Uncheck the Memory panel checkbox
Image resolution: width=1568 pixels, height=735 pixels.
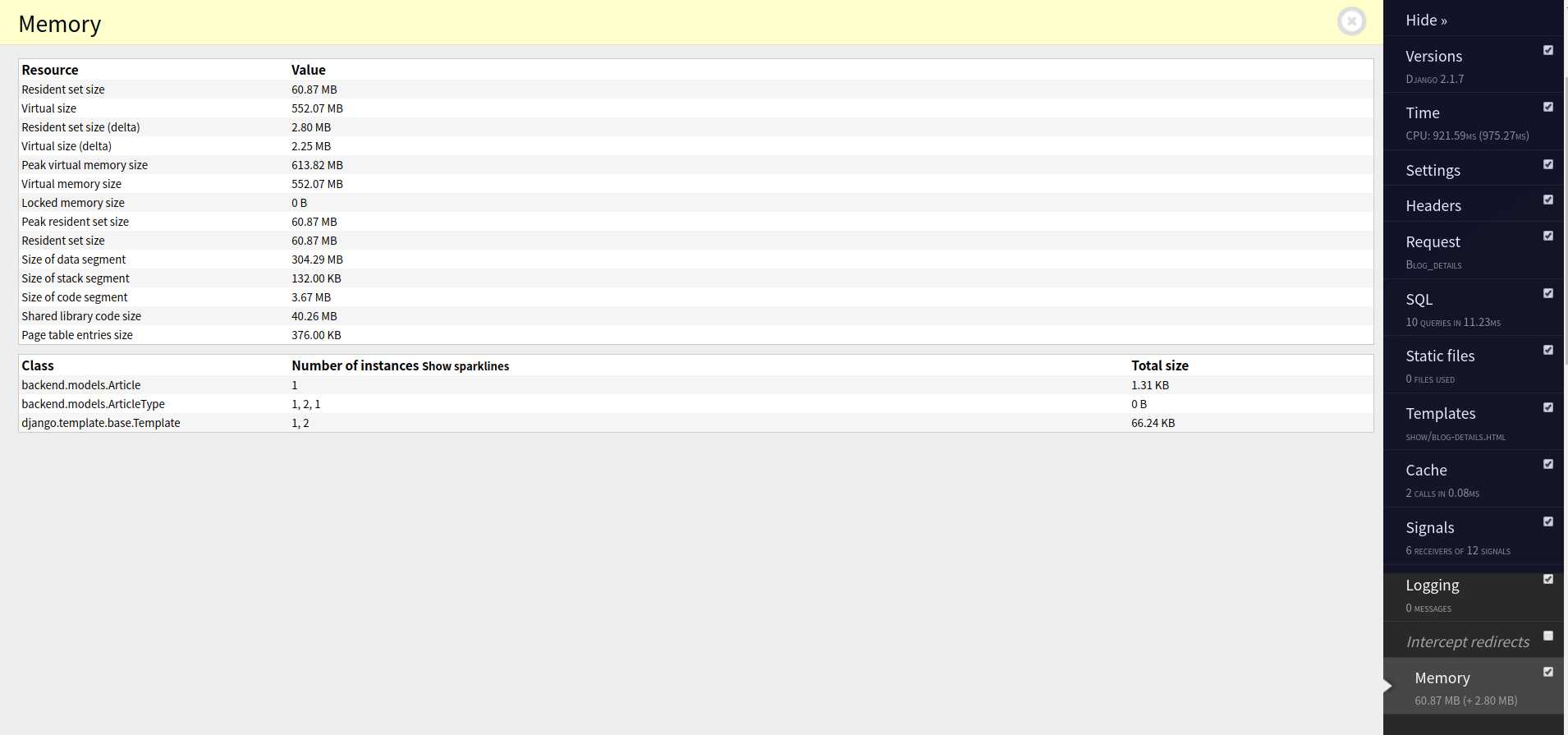coord(1548,672)
